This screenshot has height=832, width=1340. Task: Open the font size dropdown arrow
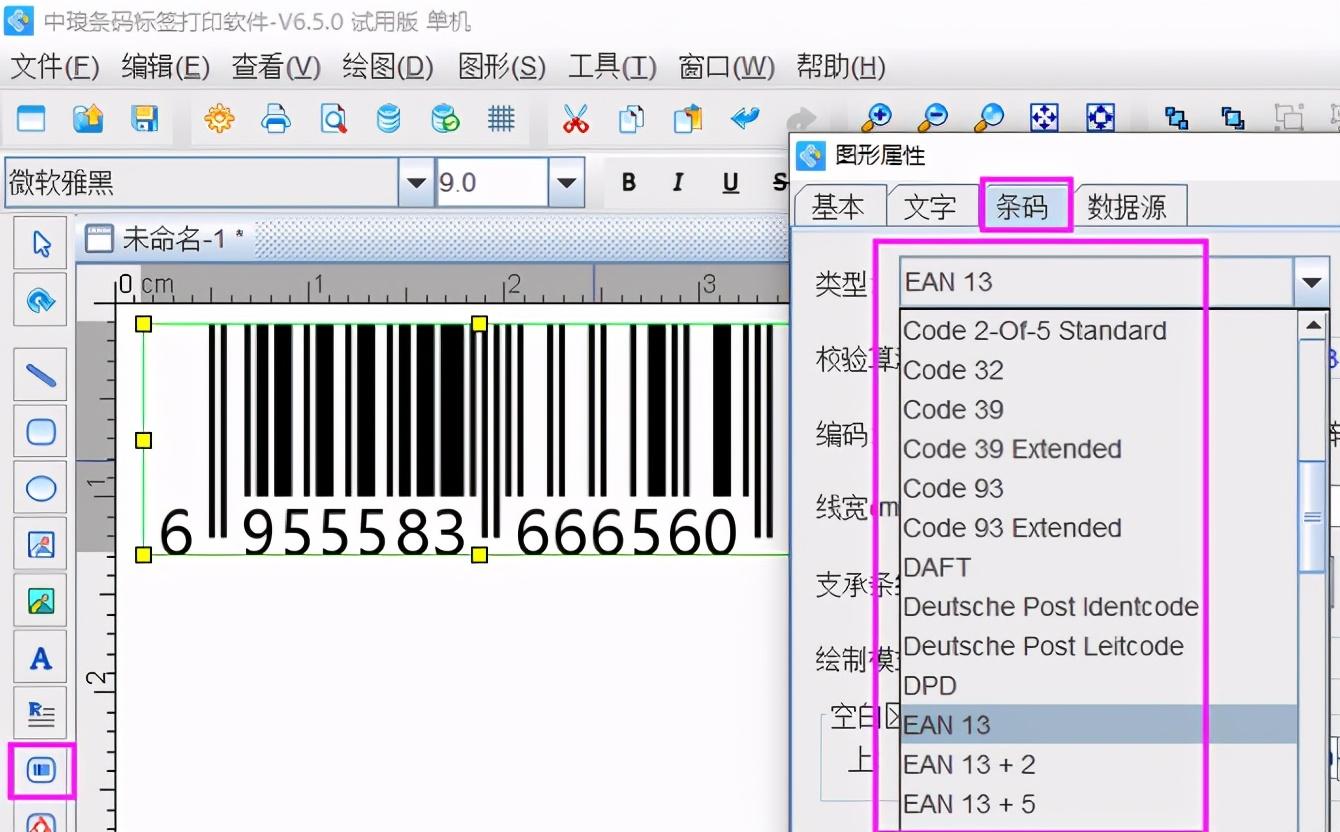pos(566,183)
